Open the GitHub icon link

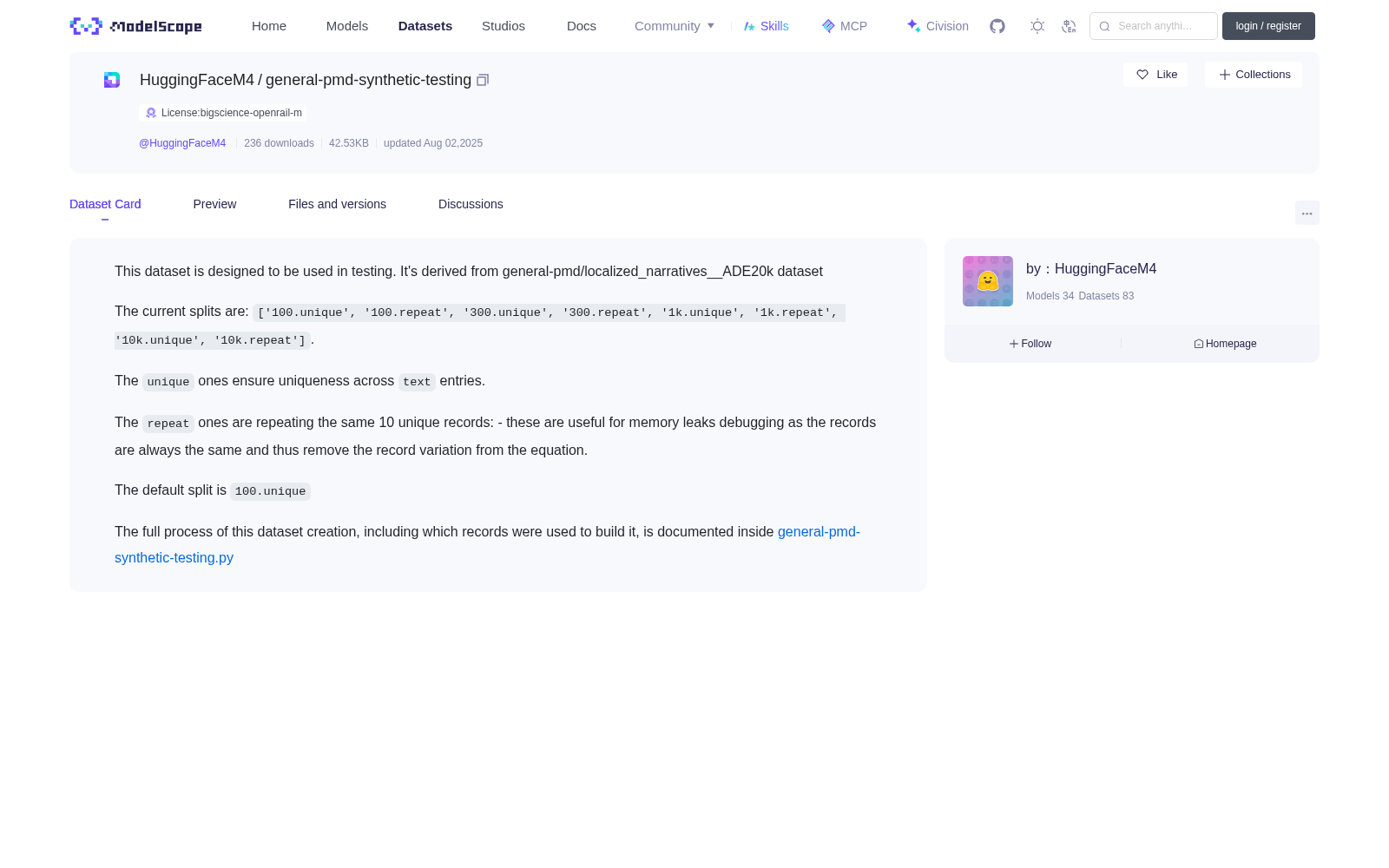tap(997, 26)
